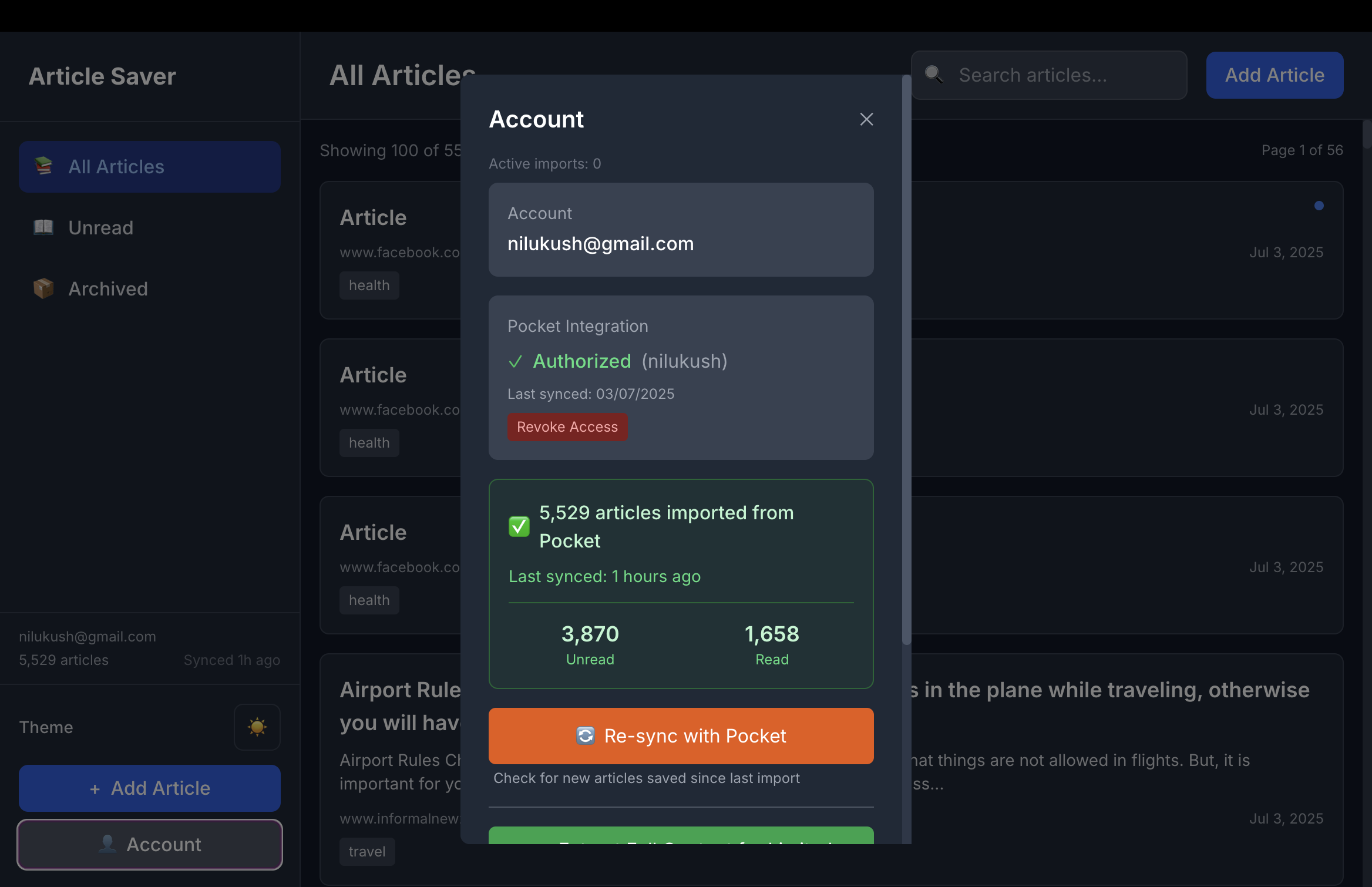Open the Archived list in sidebar
The height and width of the screenshot is (887, 1372).
tap(150, 289)
